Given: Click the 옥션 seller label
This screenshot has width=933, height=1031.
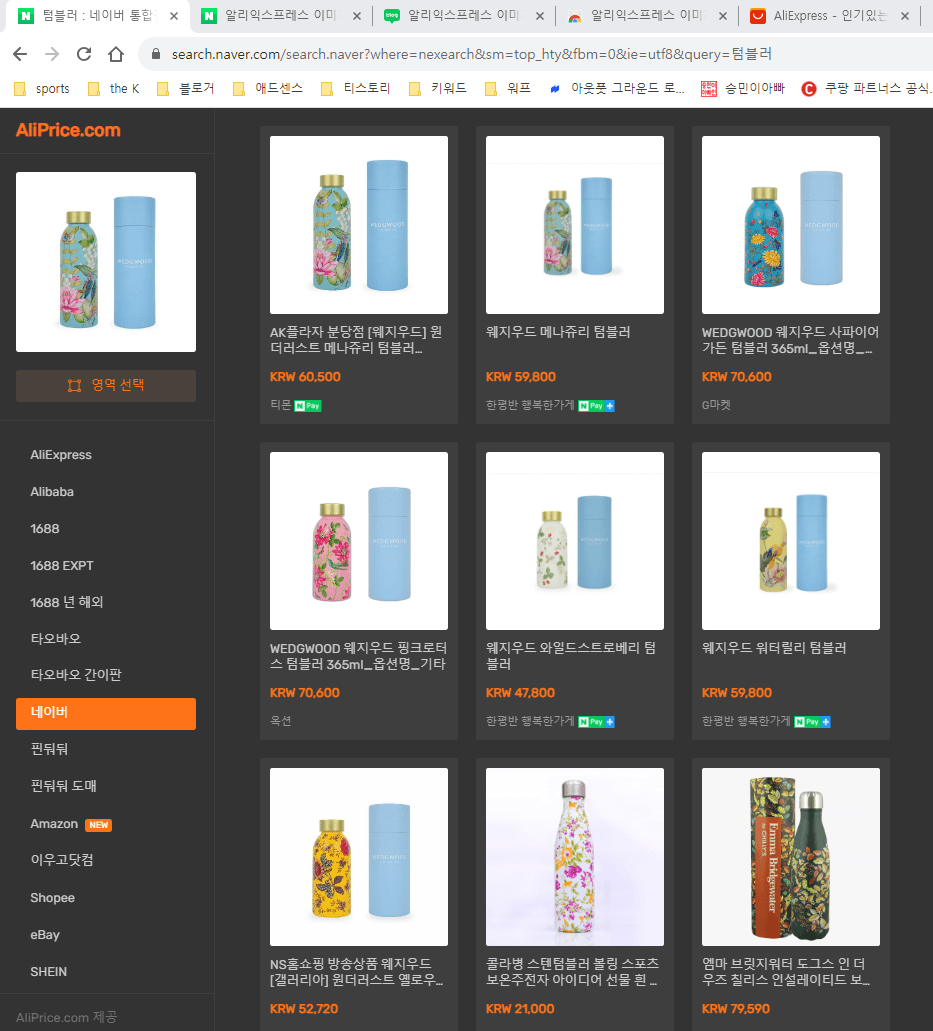Looking at the screenshot, I should coord(281,721).
